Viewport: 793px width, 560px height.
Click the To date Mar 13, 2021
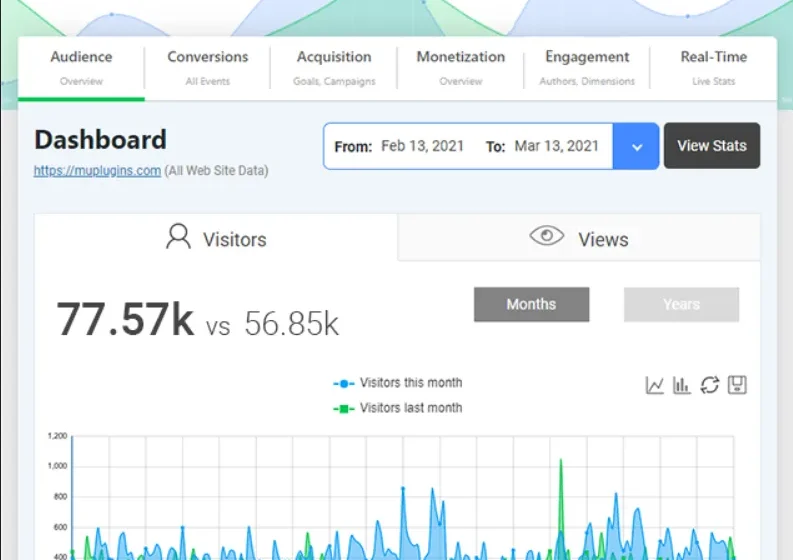[557, 146]
